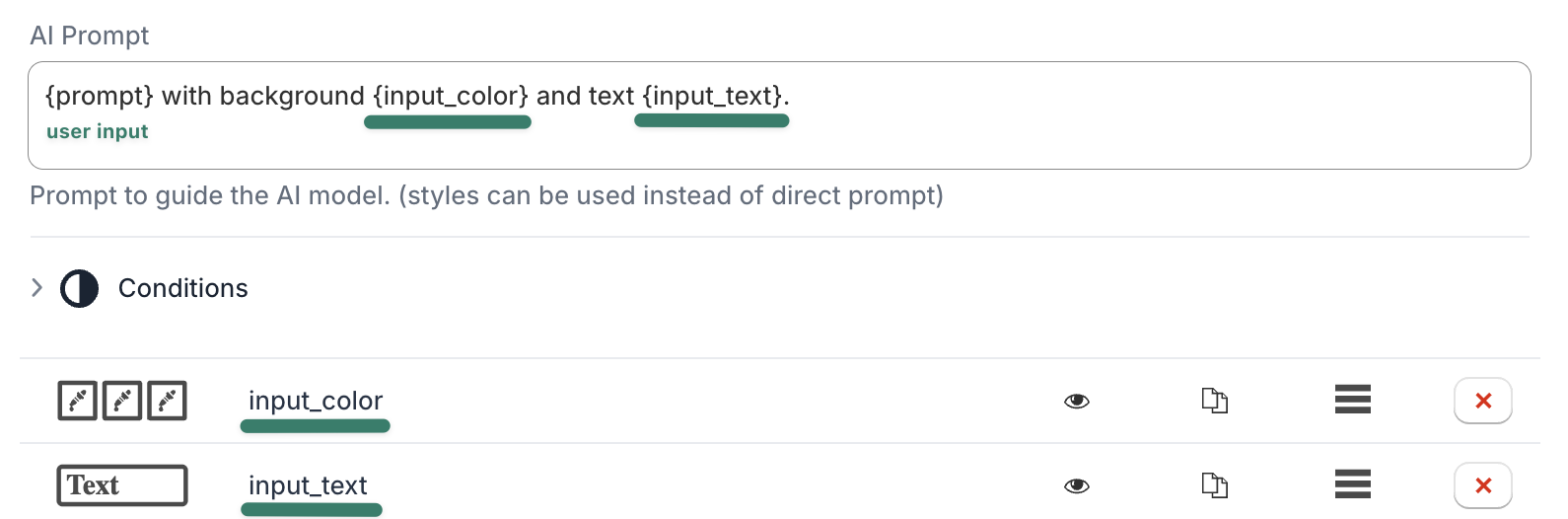Expand the Conditions section chevron
The width and height of the screenshot is (1568, 519).
(x=37, y=288)
